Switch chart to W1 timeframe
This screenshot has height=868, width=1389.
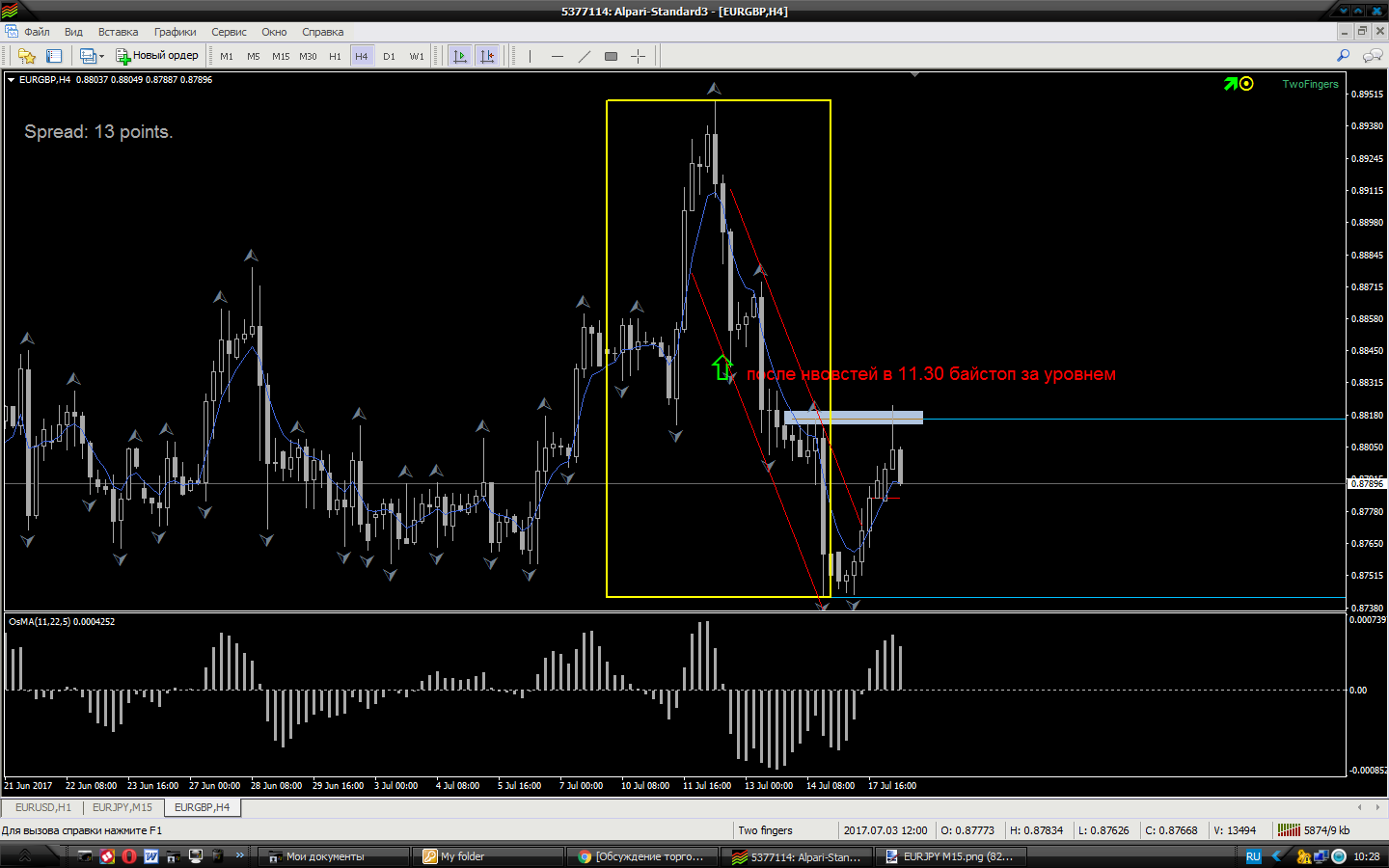pos(417,56)
